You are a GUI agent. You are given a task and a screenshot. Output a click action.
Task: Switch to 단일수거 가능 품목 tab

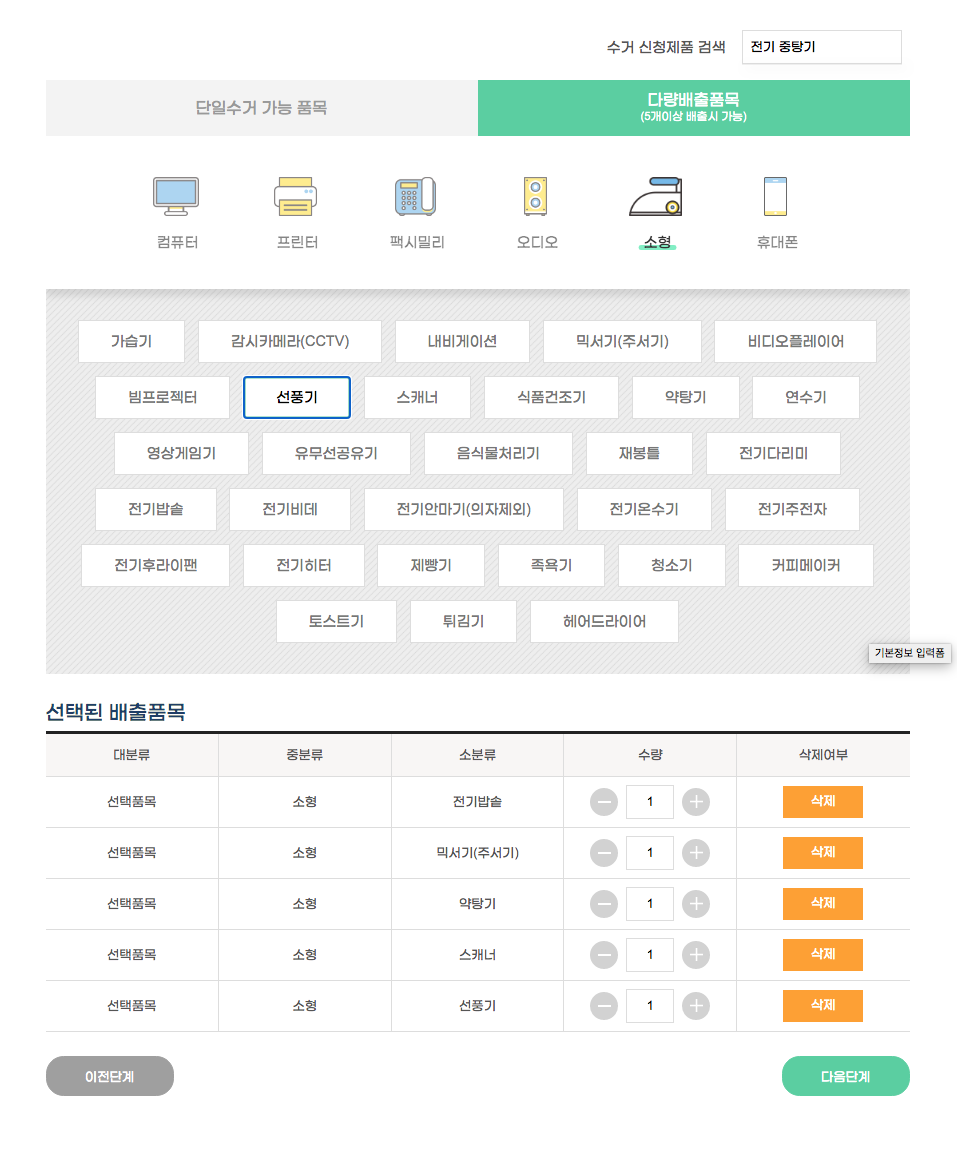(262, 108)
